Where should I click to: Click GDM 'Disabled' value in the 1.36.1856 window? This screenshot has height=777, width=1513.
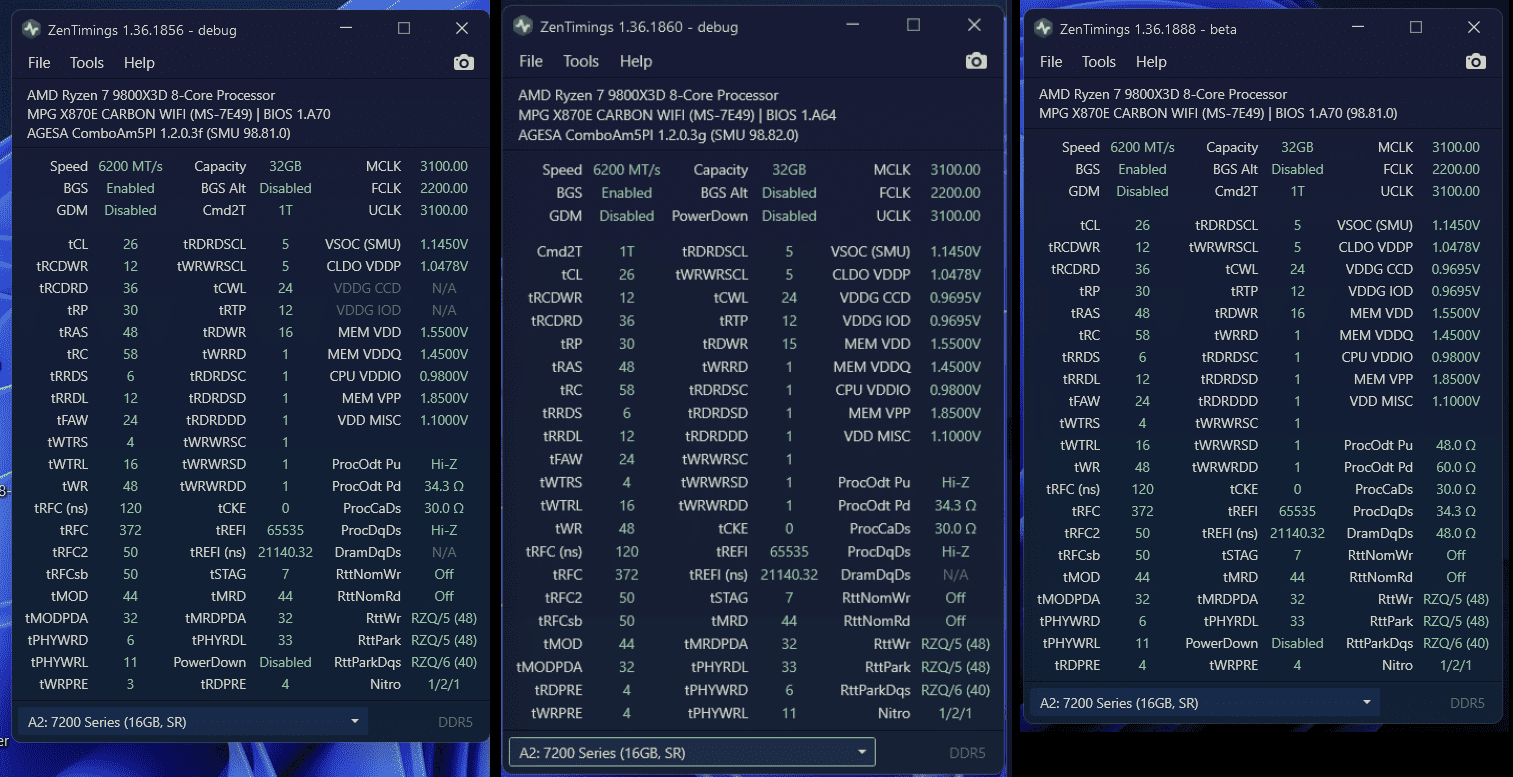[x=130, y=210]
